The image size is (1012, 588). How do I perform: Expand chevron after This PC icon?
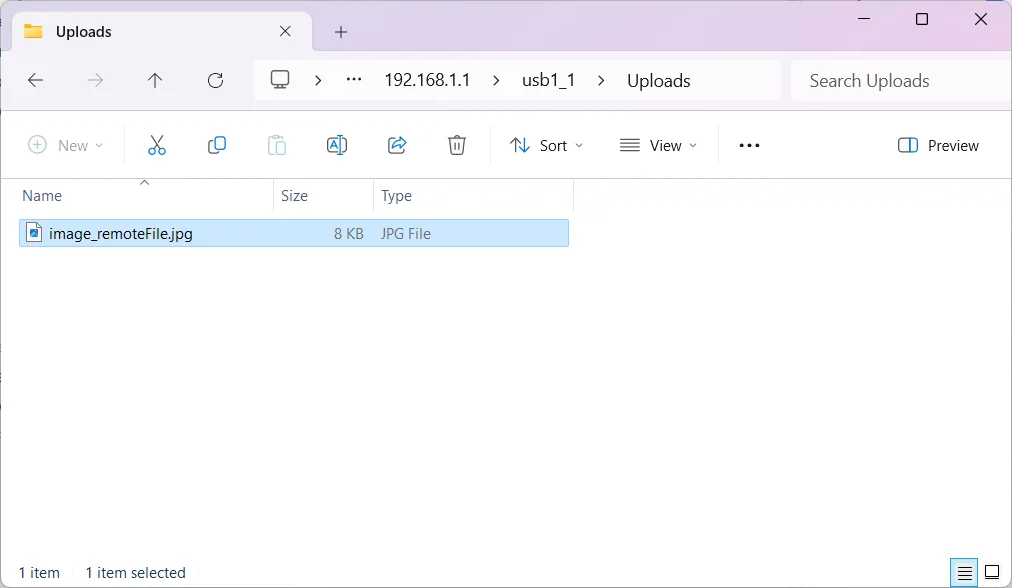click(x=318, y=80)
